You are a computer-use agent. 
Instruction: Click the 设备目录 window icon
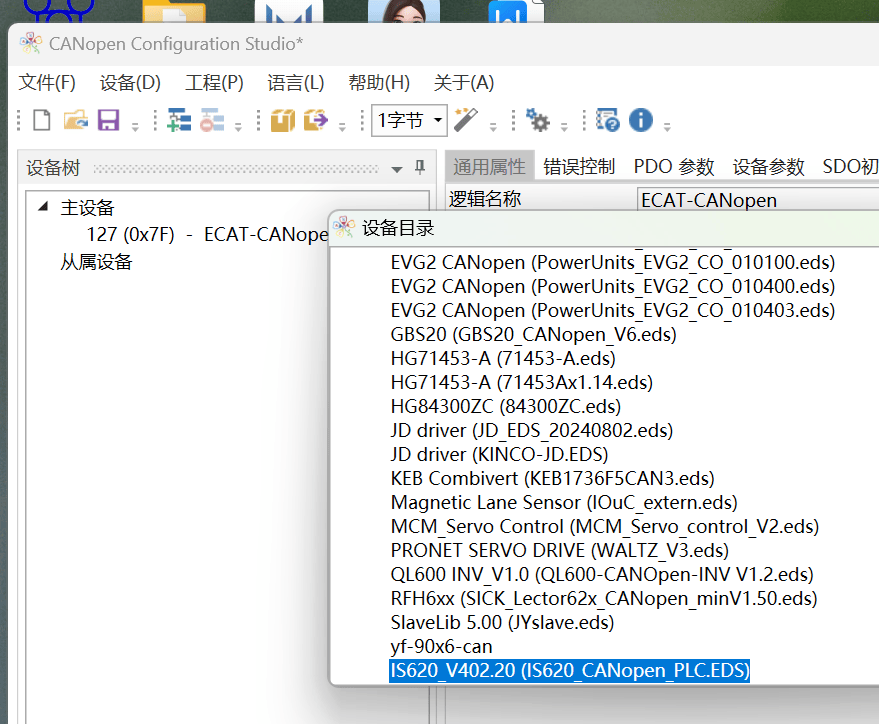(344, 228)
